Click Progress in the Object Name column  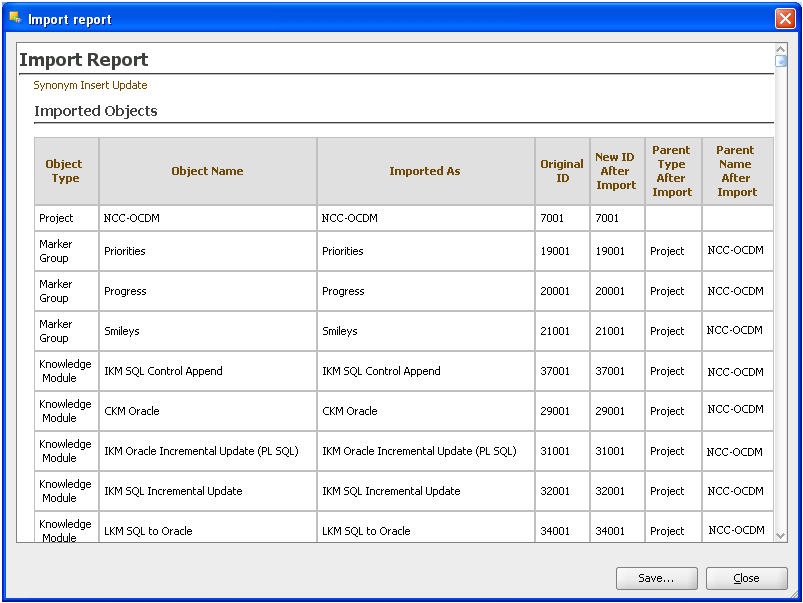(x=125, y=291)
